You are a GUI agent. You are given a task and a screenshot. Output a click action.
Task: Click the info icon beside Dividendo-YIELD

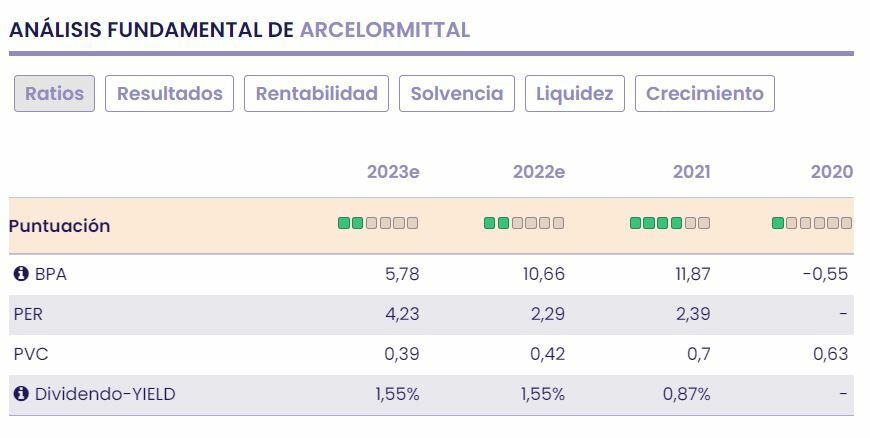(x=21, y=394)
